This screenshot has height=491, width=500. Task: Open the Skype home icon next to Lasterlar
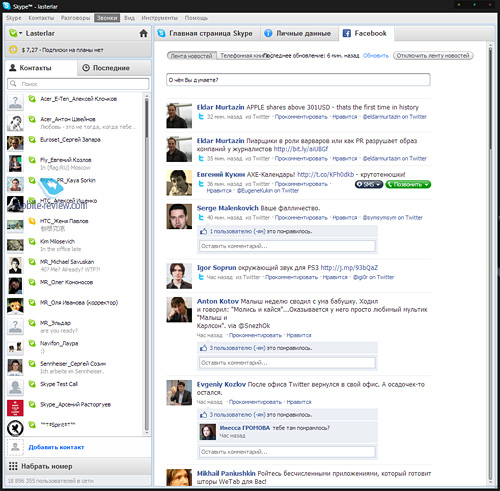(x=143, y=33)
